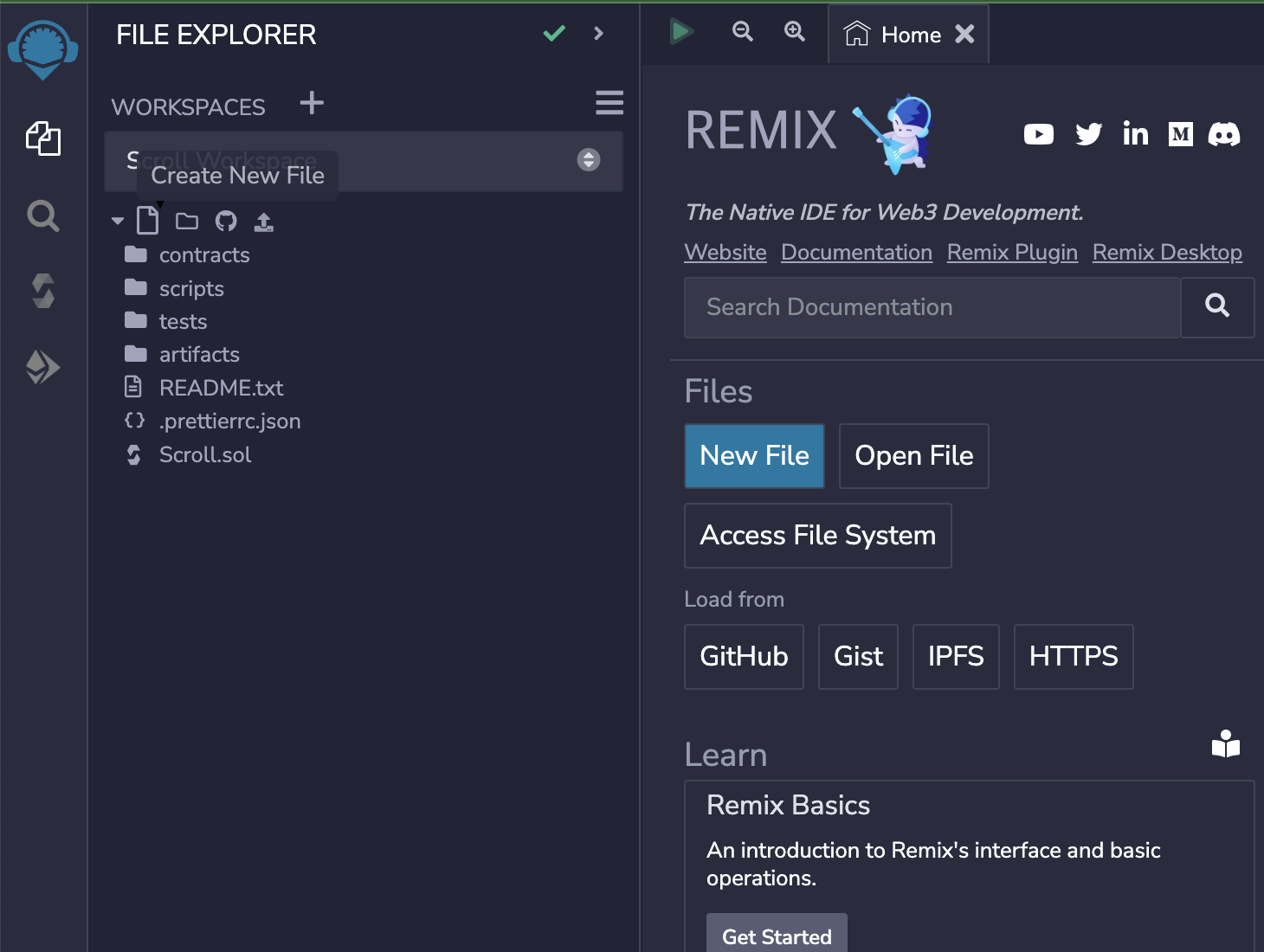1264x952 pixels.
Task: Open the Deploy & Run transactions icon
Action: coord(43,367)
